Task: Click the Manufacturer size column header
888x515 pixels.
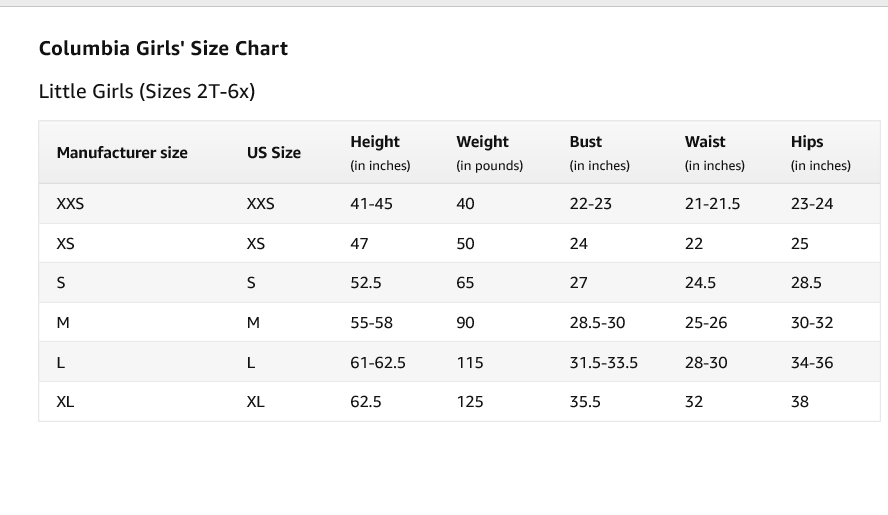Action: click(x=122, y=152)
